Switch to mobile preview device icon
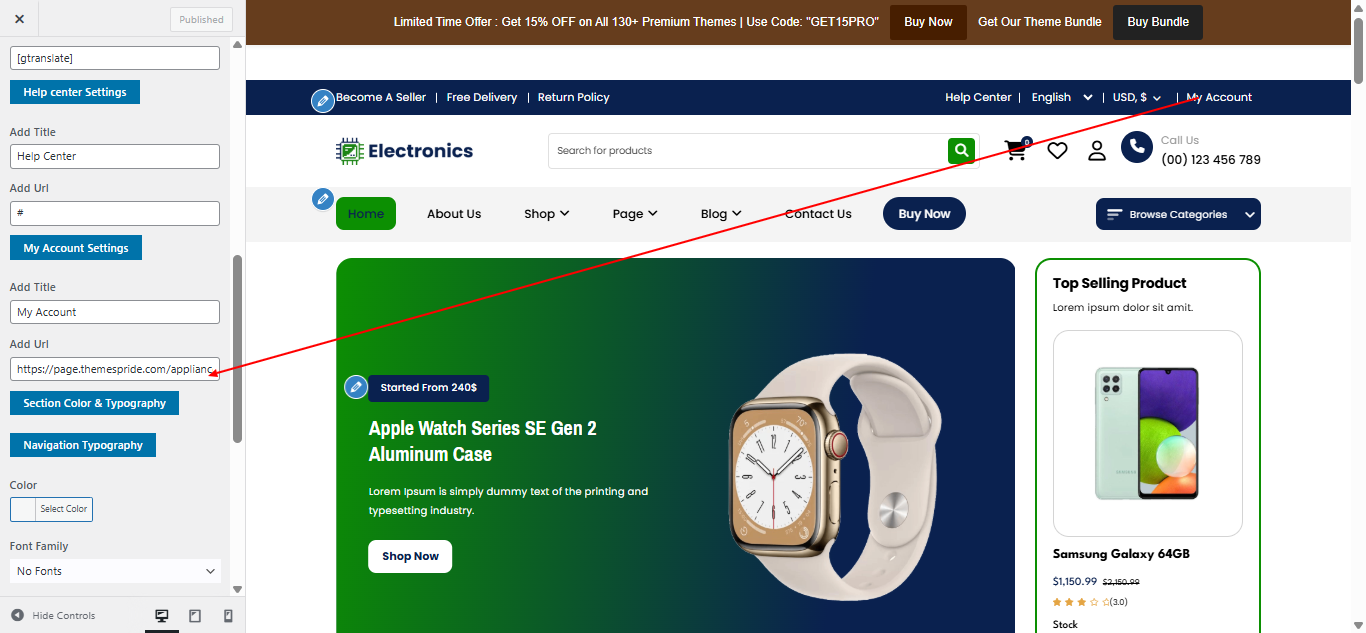 coord(228,616)
